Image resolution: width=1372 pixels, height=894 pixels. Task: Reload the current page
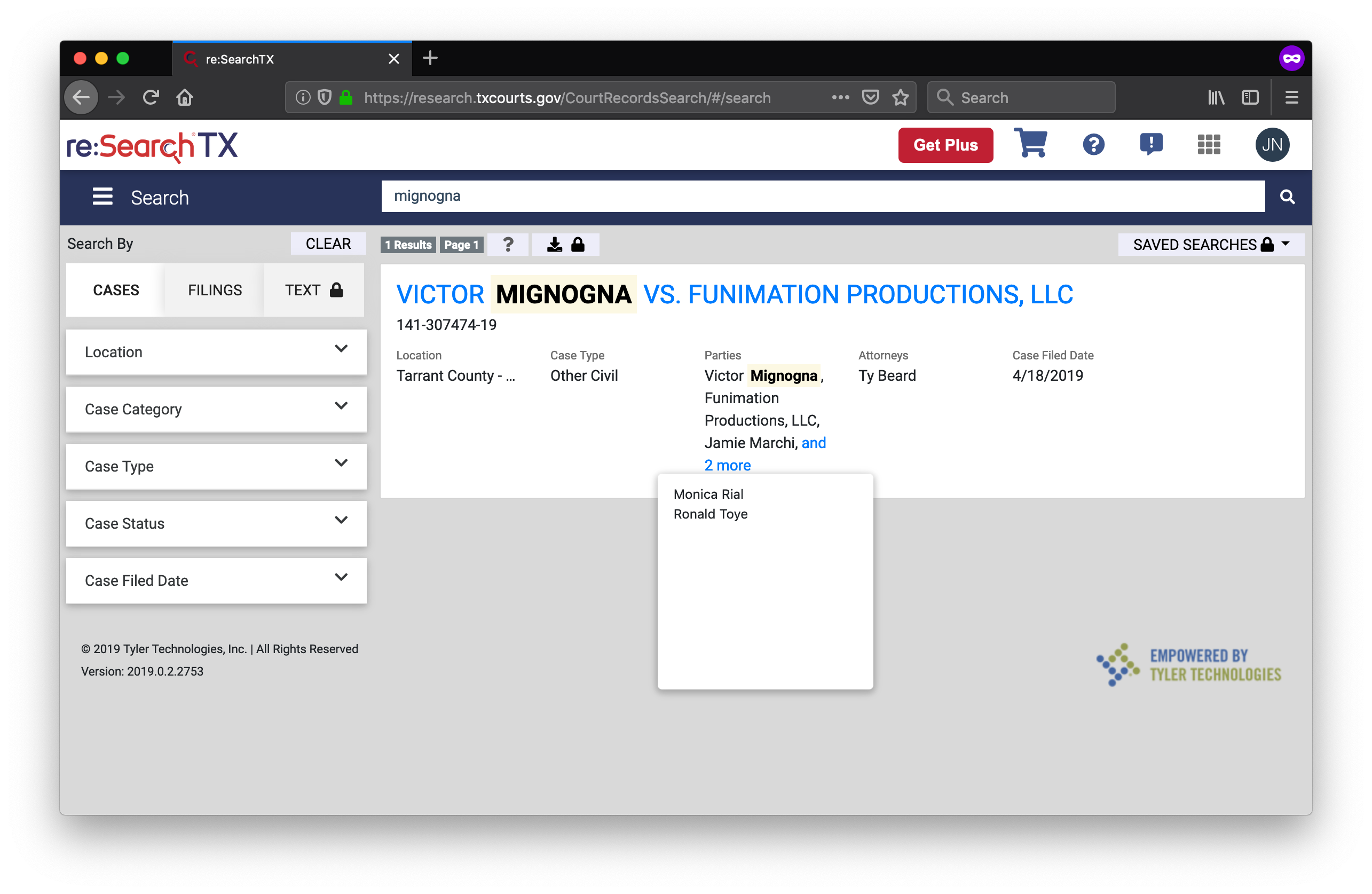click(151, 98)
